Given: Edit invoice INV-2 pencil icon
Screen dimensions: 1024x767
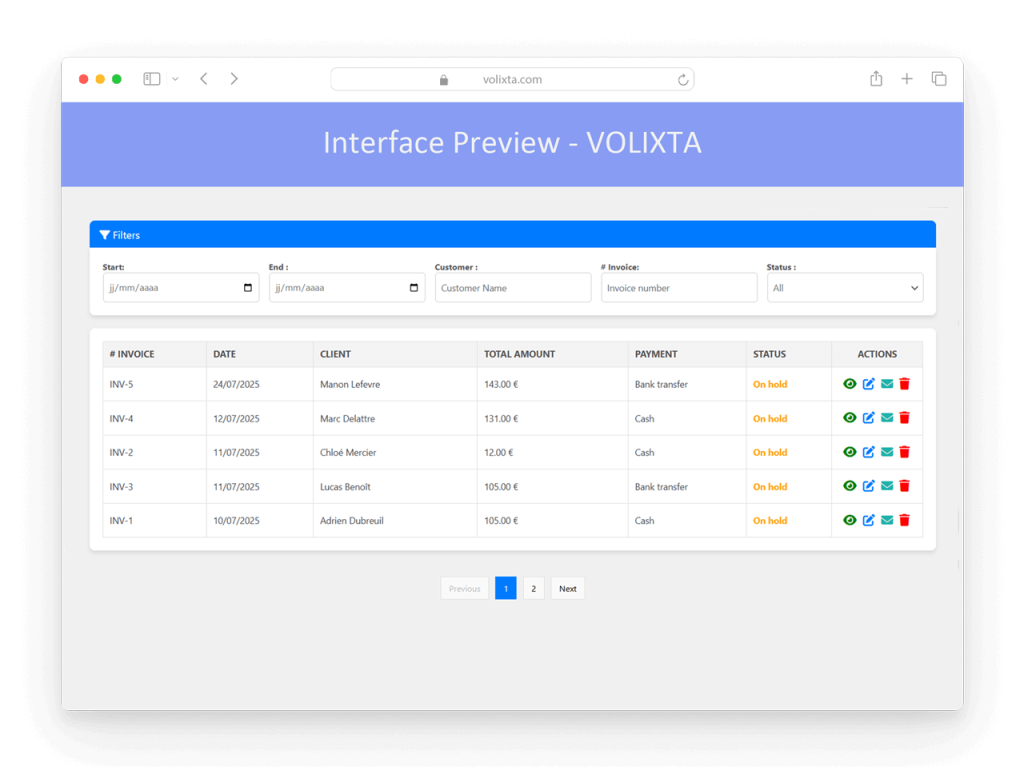Looking at the screenshot, I should coord(869,452).
